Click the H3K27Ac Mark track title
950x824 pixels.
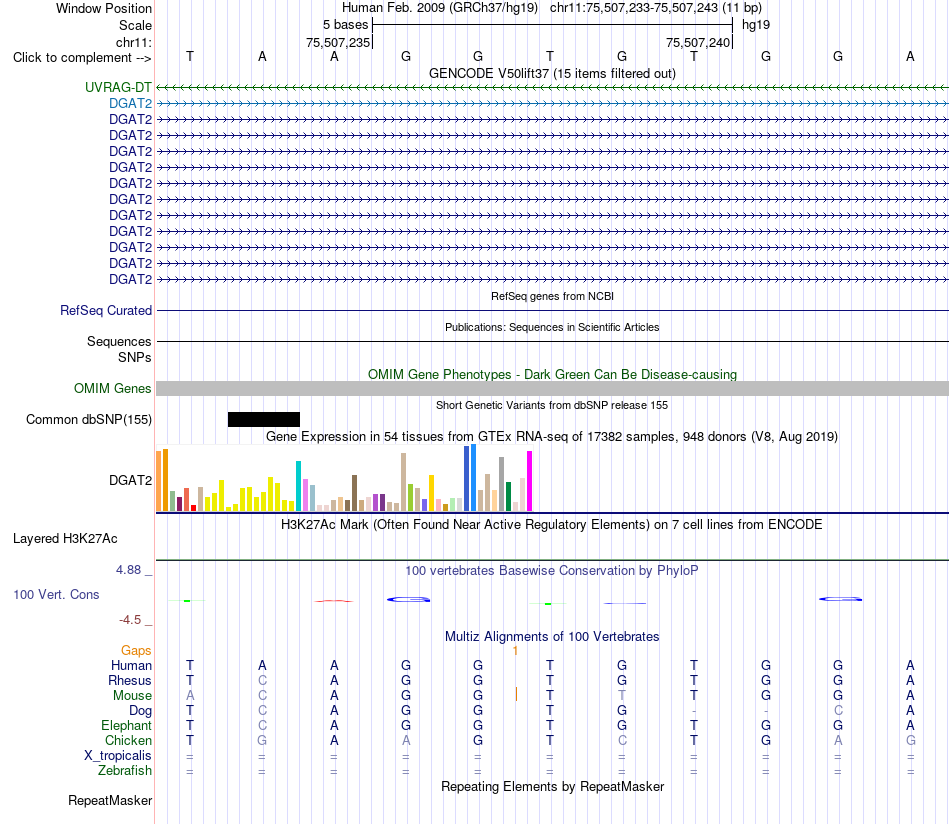click(x=552, y=524)
